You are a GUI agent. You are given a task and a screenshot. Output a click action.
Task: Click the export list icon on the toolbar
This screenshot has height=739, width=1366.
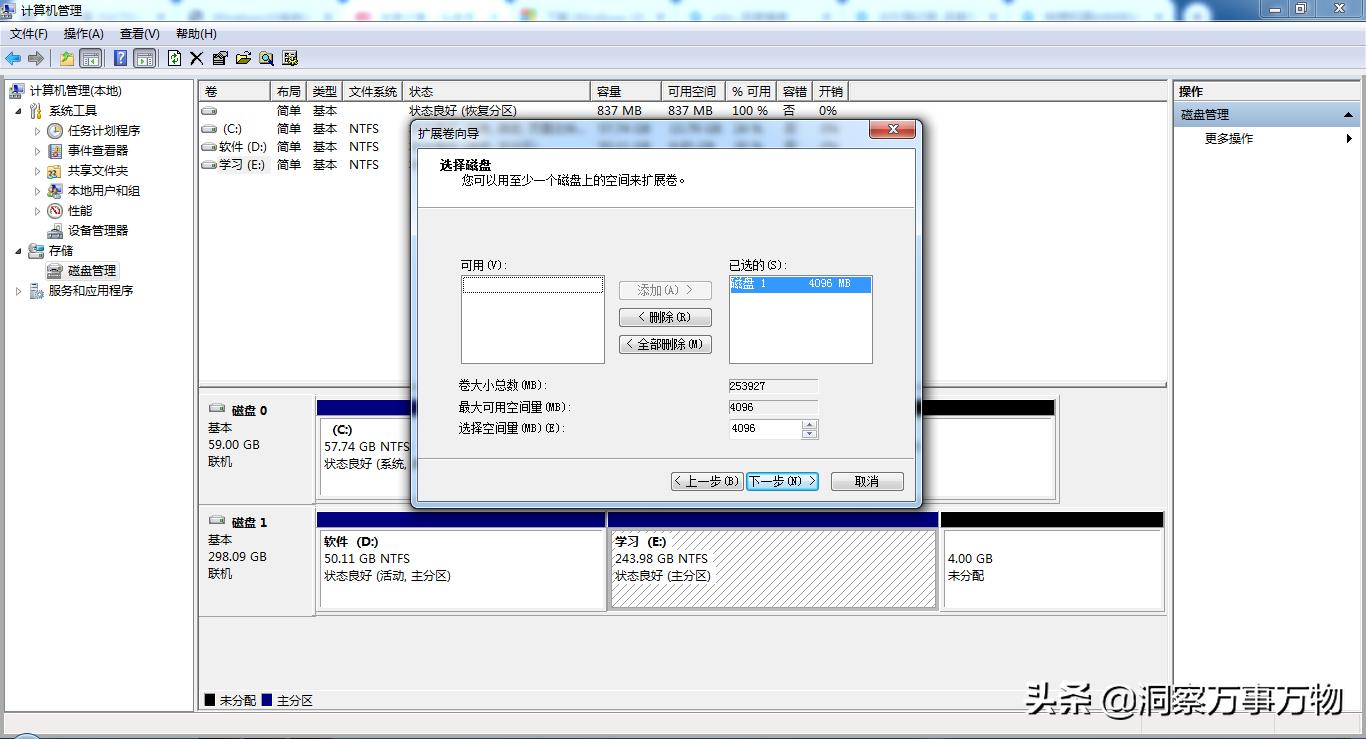(245, 57)
